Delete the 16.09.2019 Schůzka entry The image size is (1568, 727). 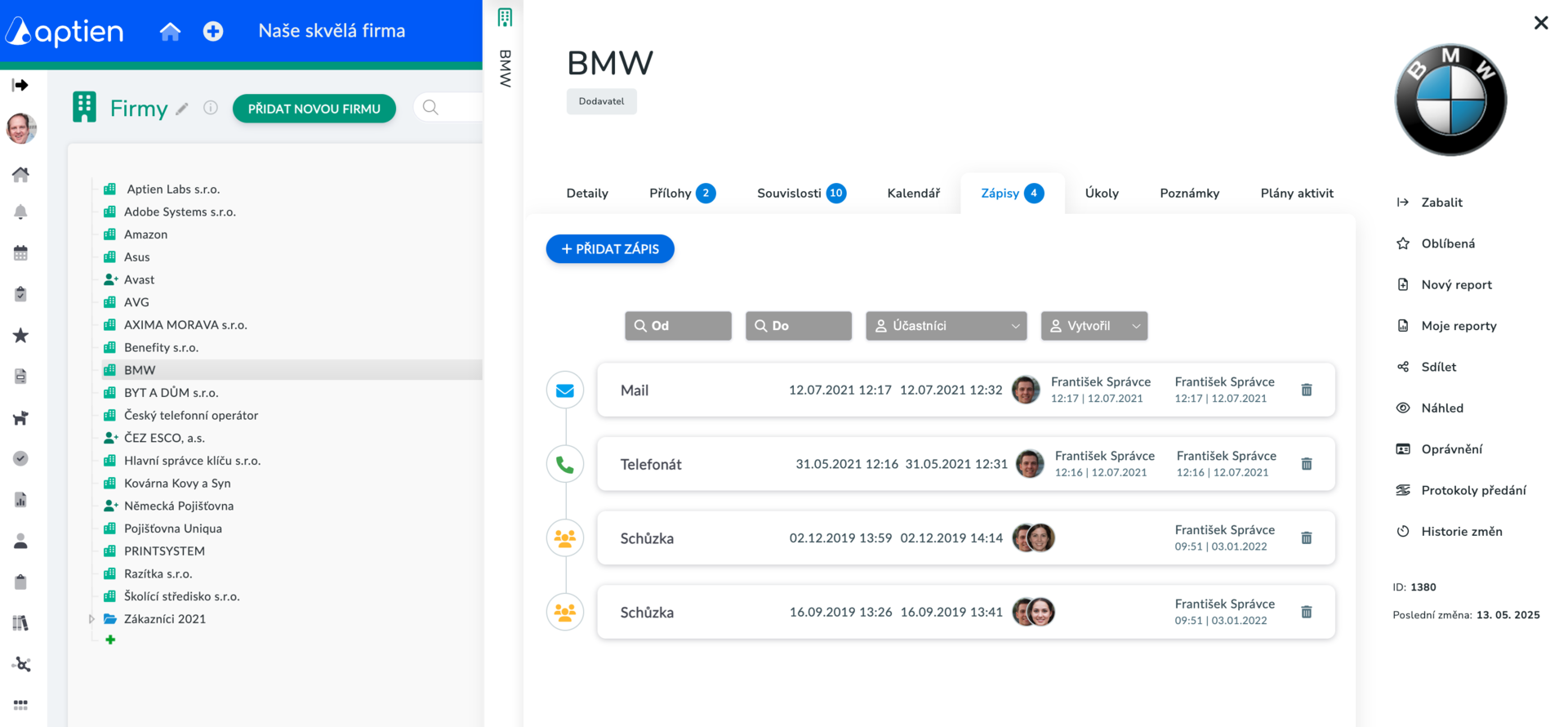(1307, 612)
